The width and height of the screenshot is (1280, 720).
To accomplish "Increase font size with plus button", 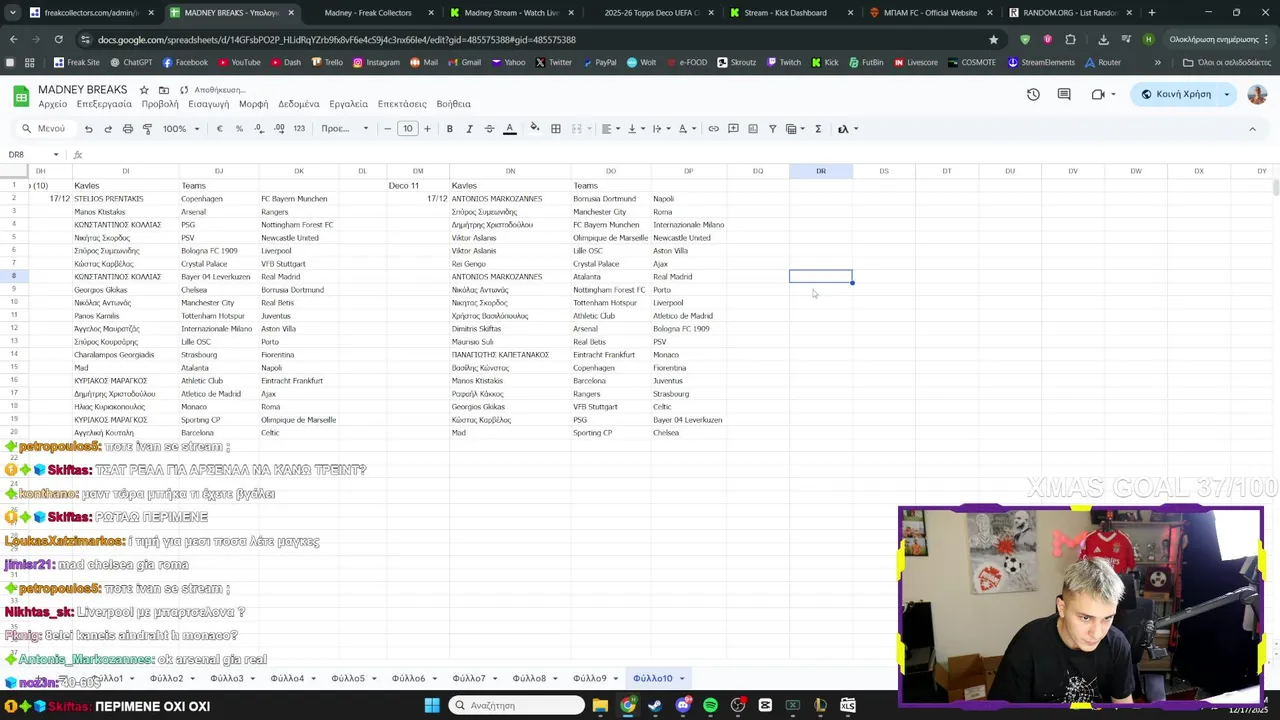I will click(x=427, y=129).
